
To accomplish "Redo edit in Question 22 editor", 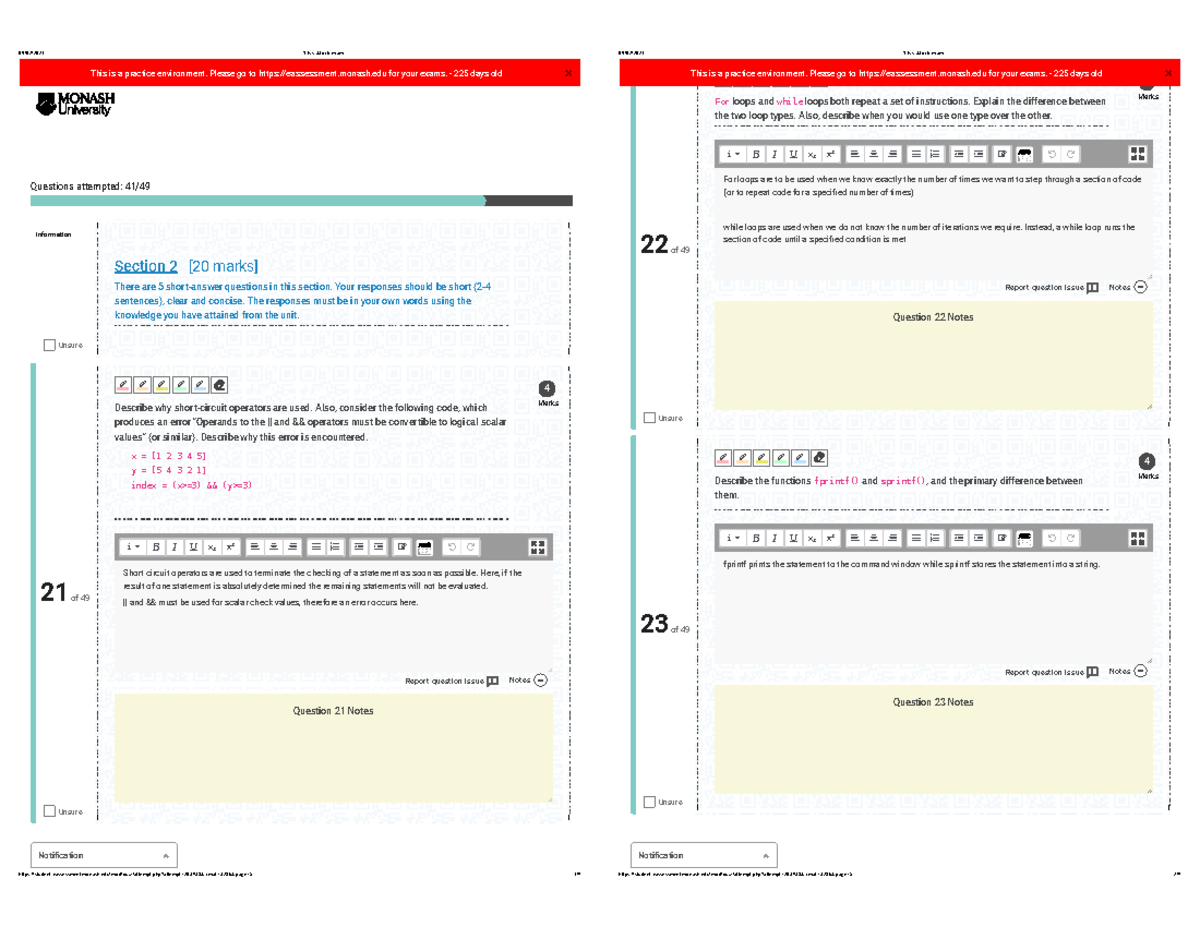I will (1071, 154).
